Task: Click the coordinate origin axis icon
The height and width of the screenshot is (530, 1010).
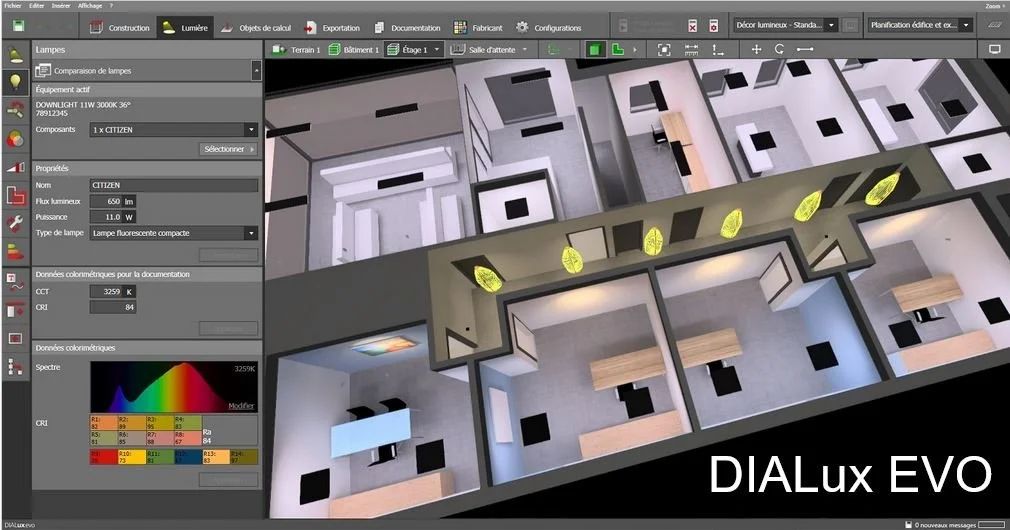Action: [x=718, y=50]
